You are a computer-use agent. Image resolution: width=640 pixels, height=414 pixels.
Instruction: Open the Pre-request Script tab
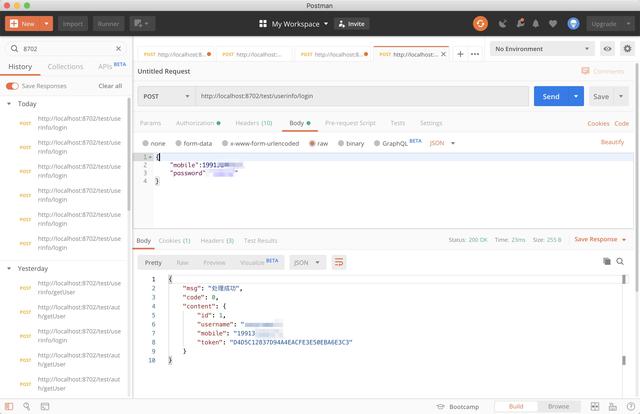pos(350,123)
